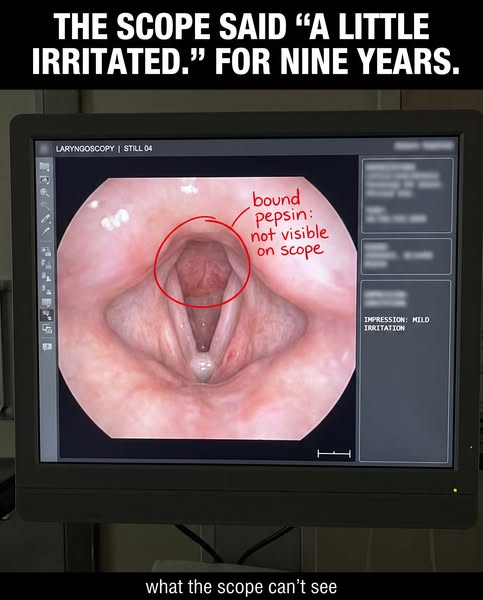Select the magnifier zoom tool in sidebar

pyautogui.click(x=45, y=192)
